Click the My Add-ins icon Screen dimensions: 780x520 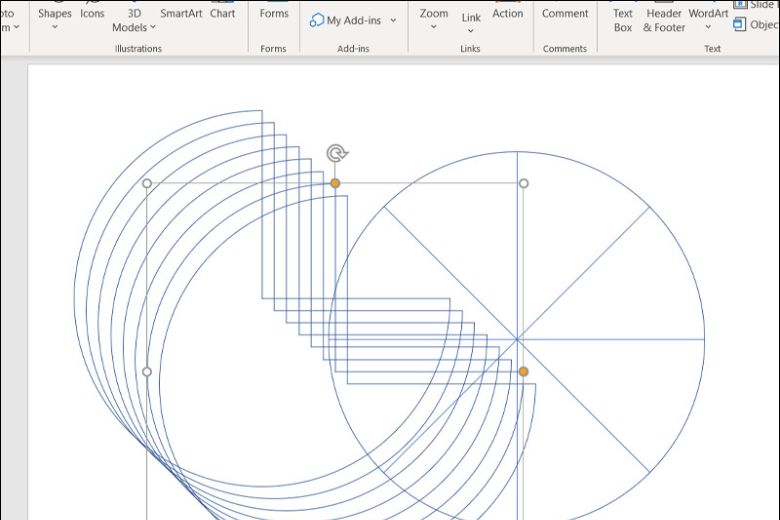(x=316, y=20)
